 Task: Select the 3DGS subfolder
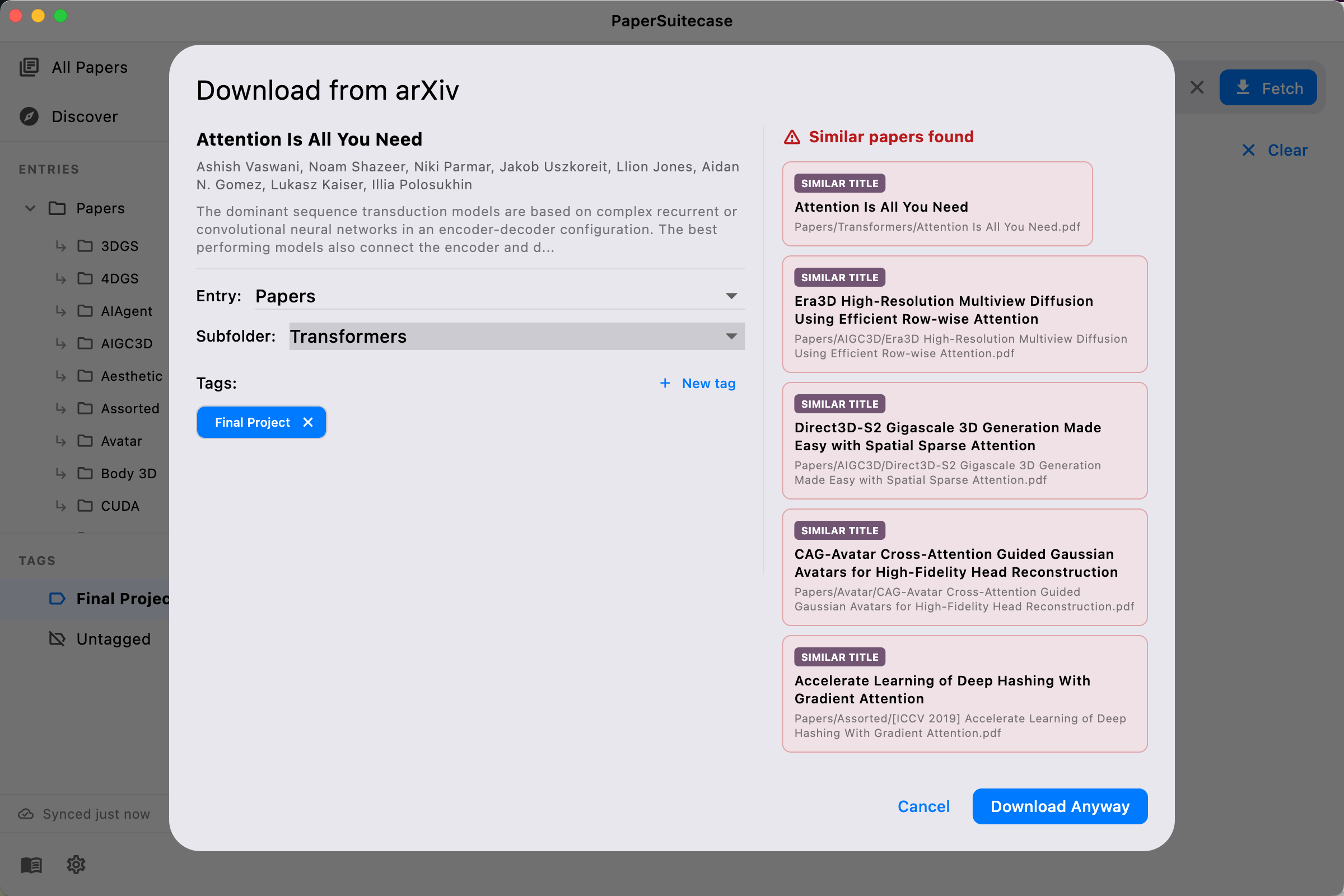click(x=119, y=246)
